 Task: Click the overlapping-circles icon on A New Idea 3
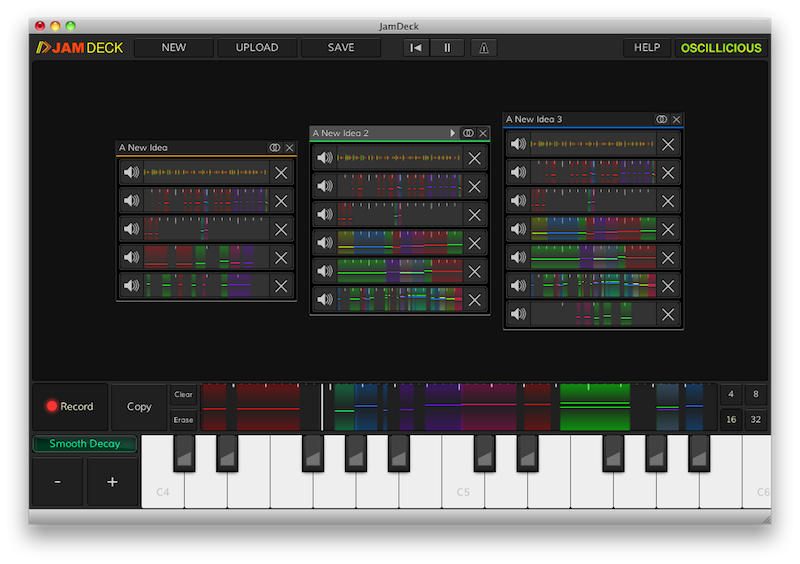pos(661,119)
